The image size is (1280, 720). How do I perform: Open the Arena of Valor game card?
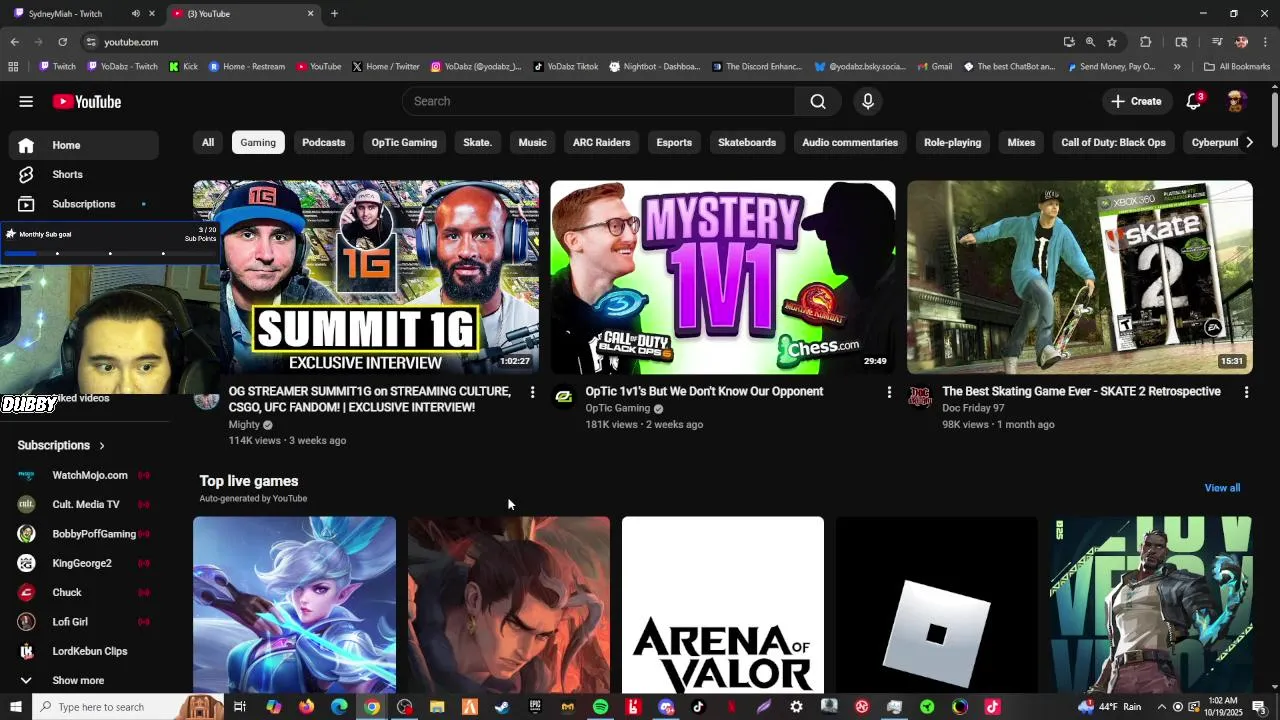click(723, 604)
